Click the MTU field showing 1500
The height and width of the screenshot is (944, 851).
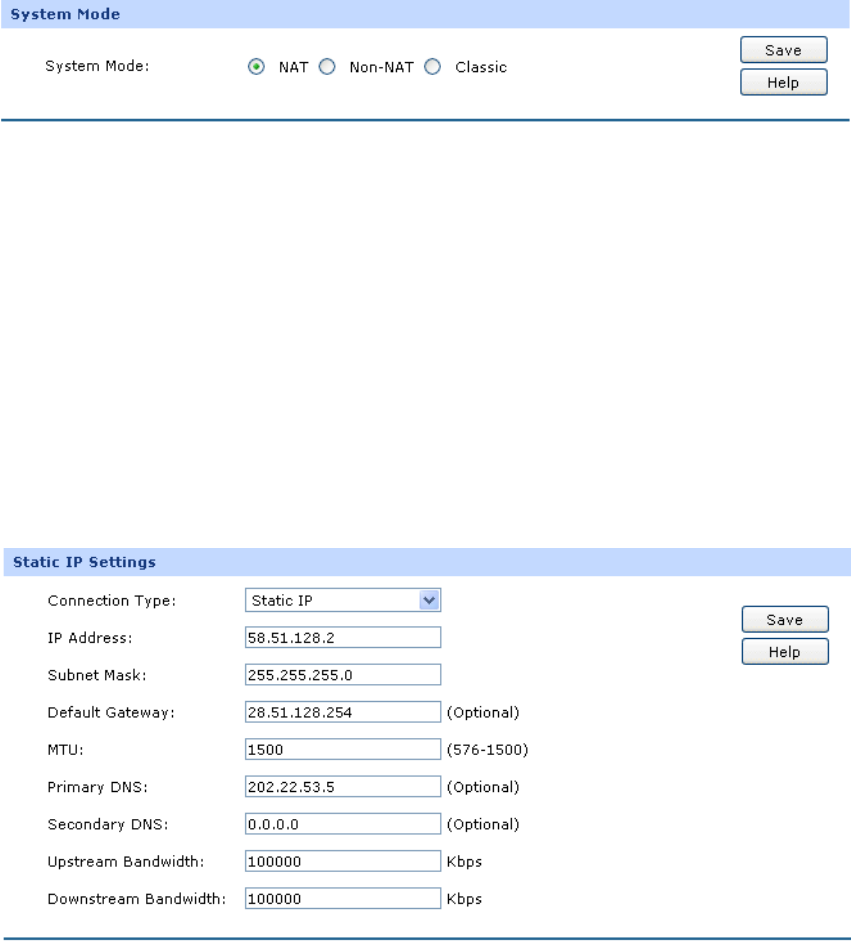[343, 750]
